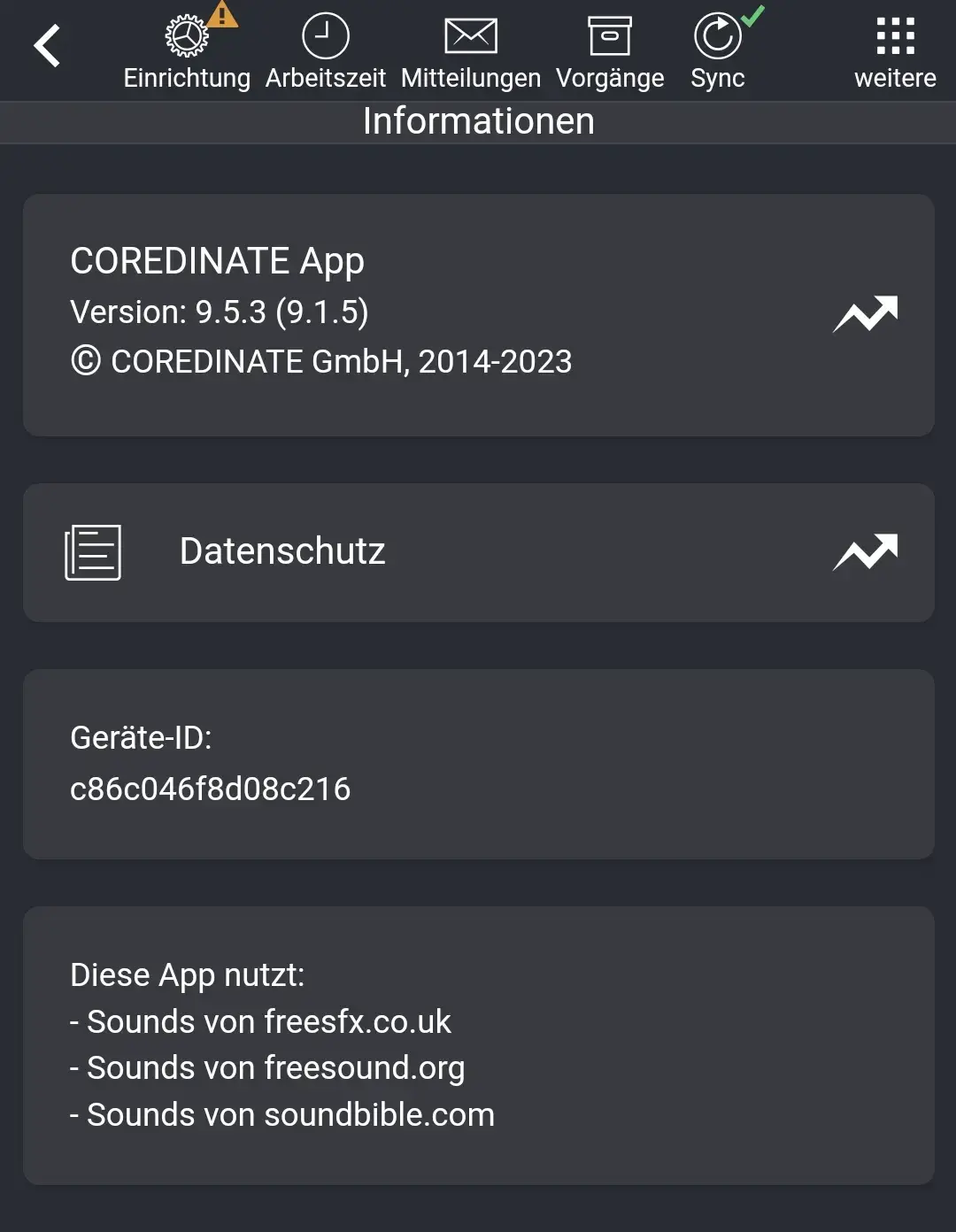Click the arrow icon beside Datenschutz
Viewport: 956px width, 1232px height.
(x=866, y=551)
